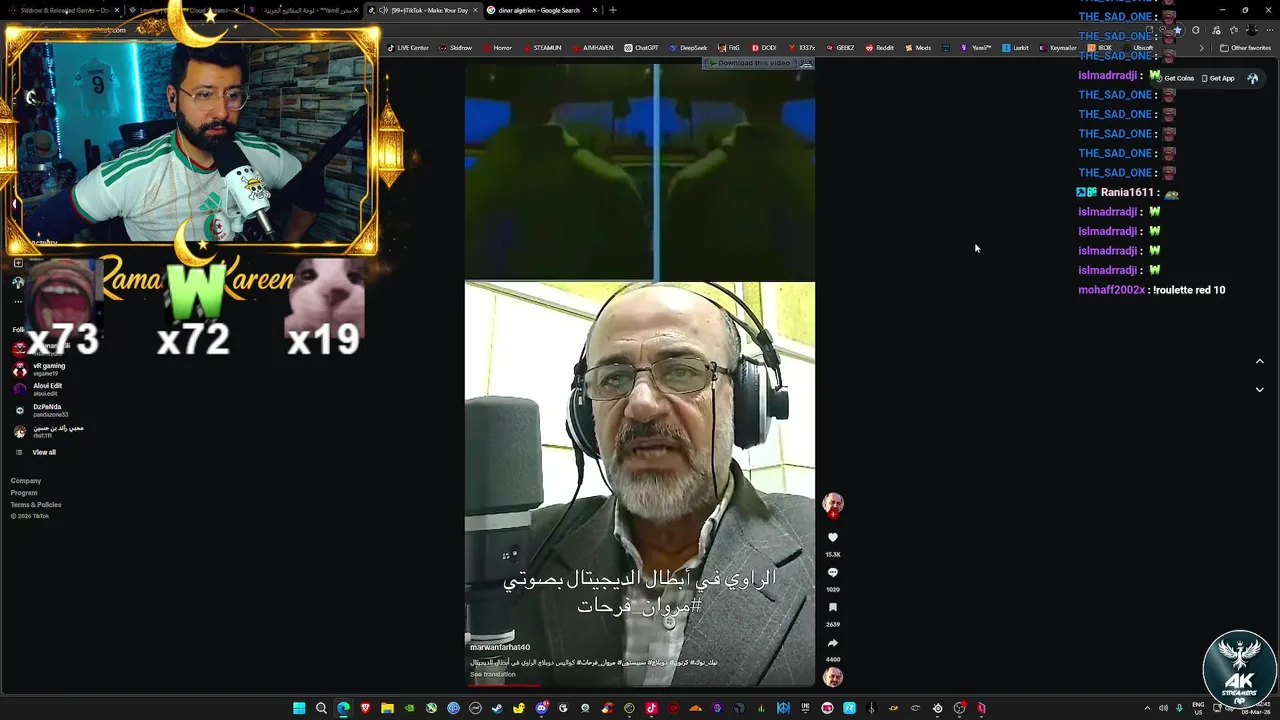Image resolution: width=1280 pixels, height=720 pixels.
Task: Open the DeepSeek bookmark
Action: pyautogui.click(x=688, y=48)
